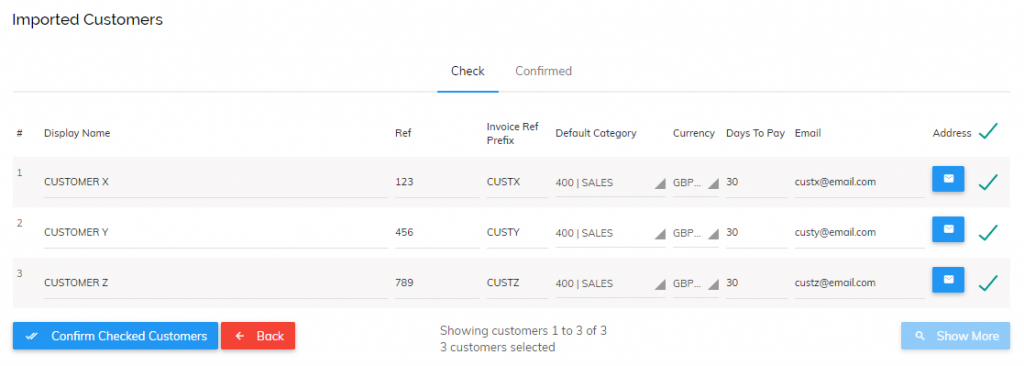
Task: Expand Default Category dropdown for CUSTOMER X
Action: coord(610,183)
